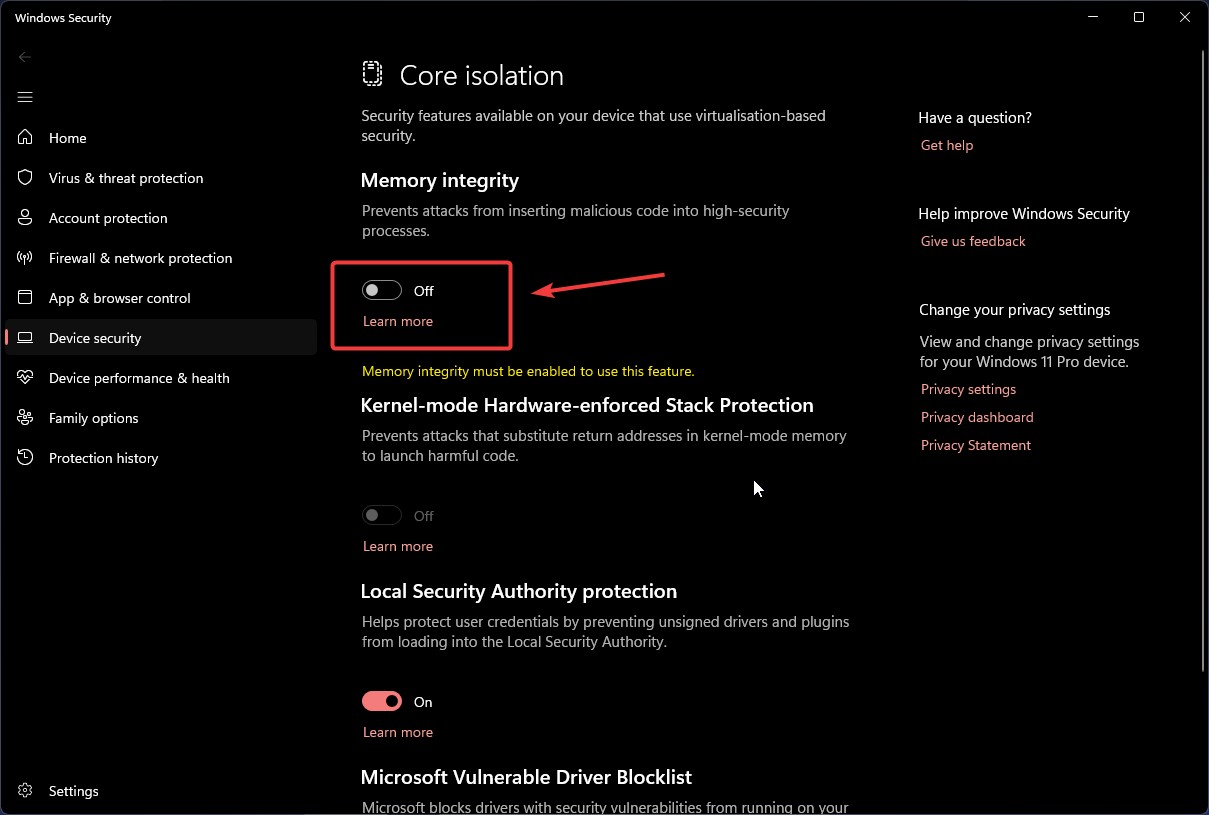Open Firewall & network protection
The width and height of the screenshot is (1209, 815).
coord(140,257)
